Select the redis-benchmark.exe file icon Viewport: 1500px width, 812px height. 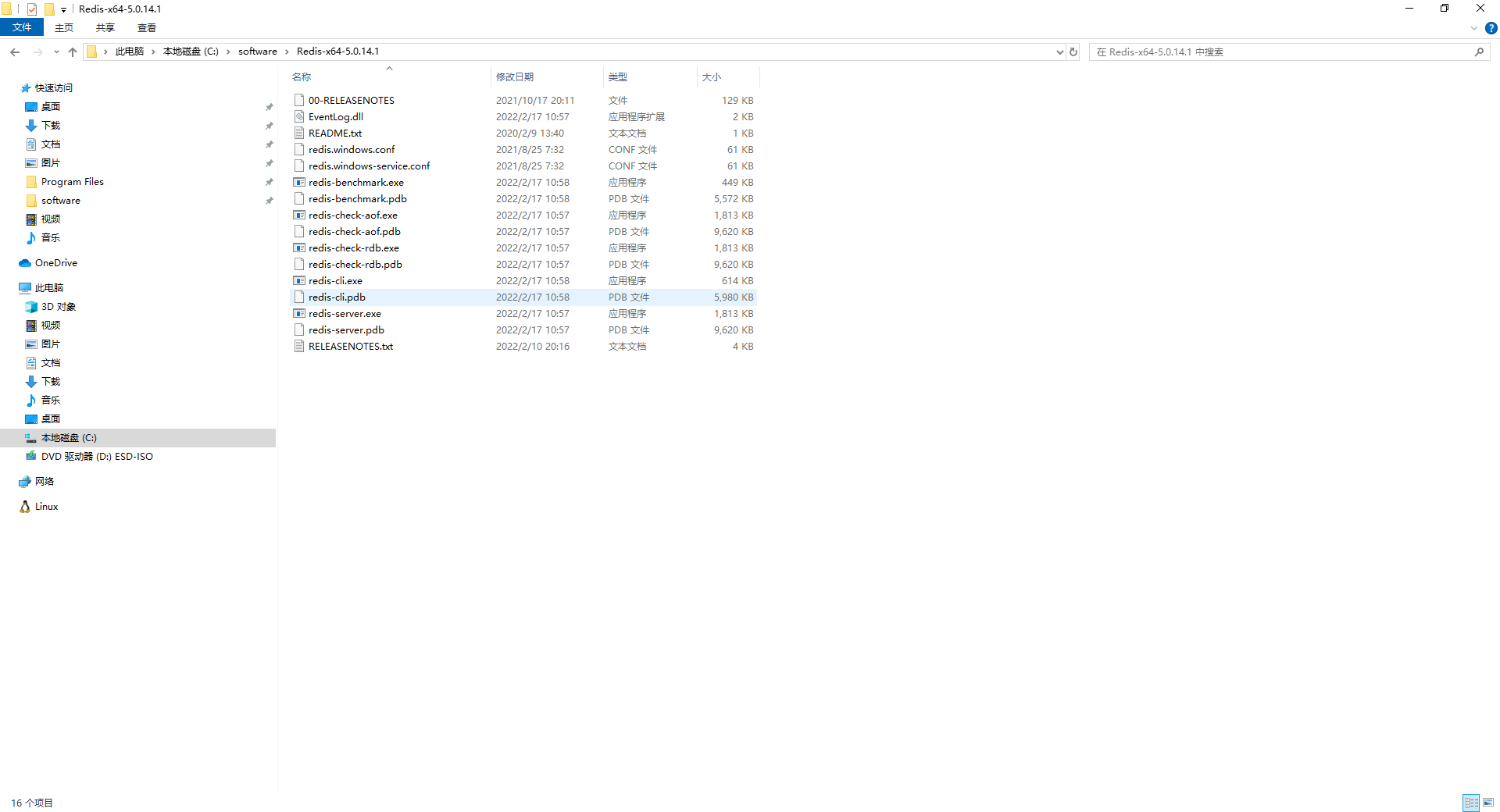click(x=299, y=183)
